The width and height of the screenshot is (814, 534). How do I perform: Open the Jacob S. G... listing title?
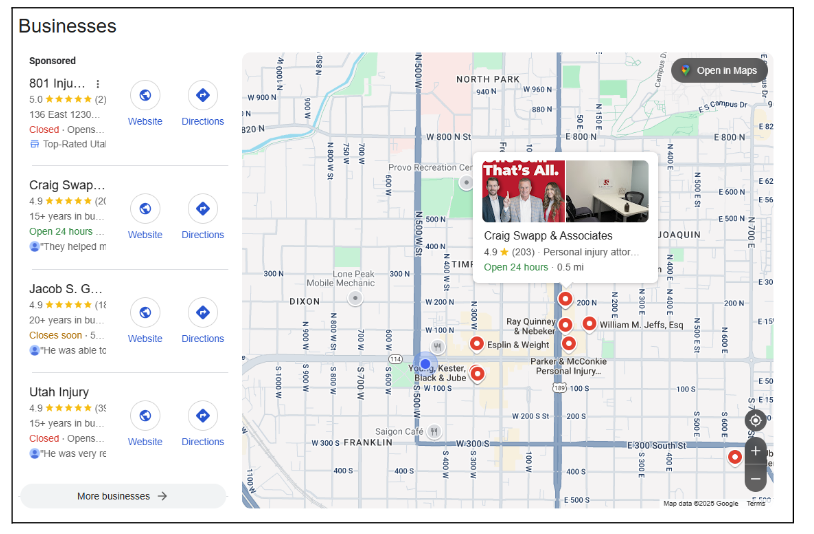point(65,289)
